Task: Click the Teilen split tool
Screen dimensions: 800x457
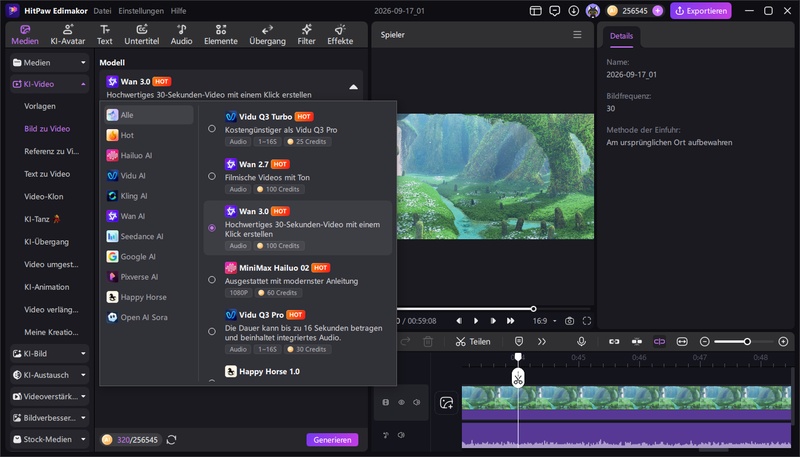Action: 473,341
